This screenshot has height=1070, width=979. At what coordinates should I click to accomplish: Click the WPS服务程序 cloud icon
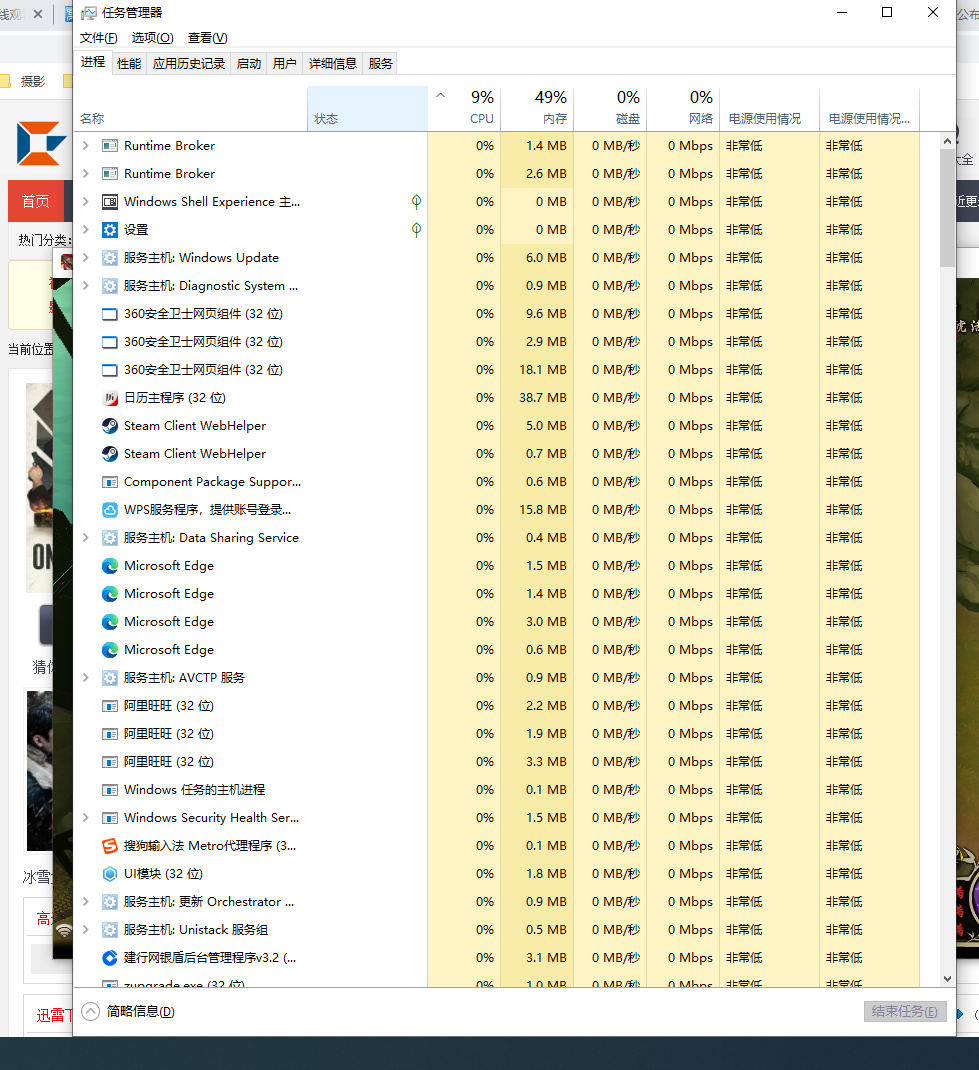coord(109,510)
